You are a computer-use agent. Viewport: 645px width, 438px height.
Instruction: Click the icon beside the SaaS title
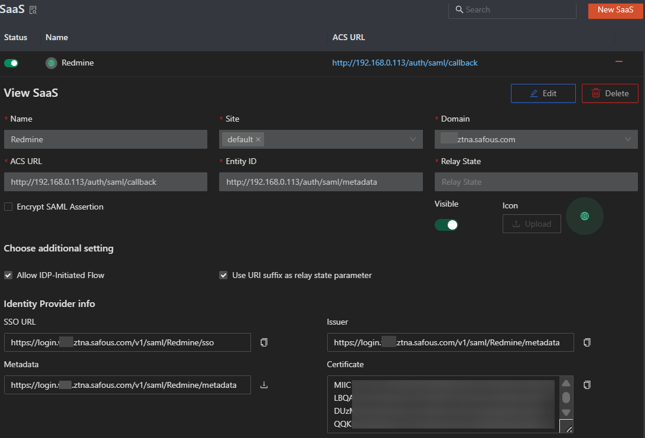[x=33, y=10]
